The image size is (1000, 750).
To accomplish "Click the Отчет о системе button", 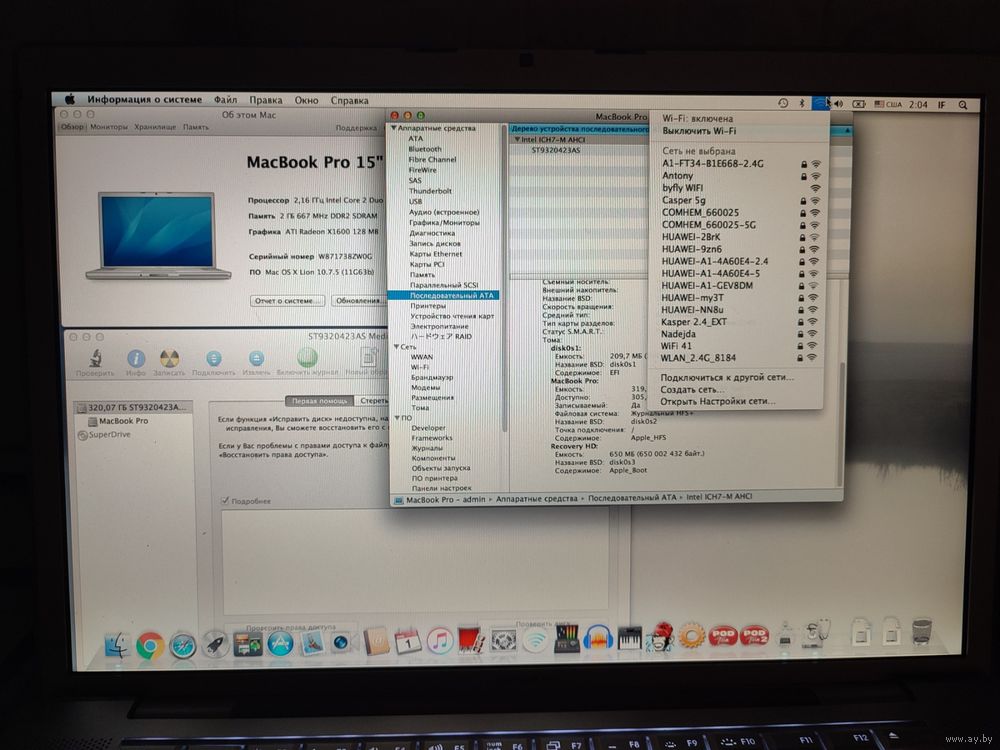I will pyautogui.click(x=287, y=300).
